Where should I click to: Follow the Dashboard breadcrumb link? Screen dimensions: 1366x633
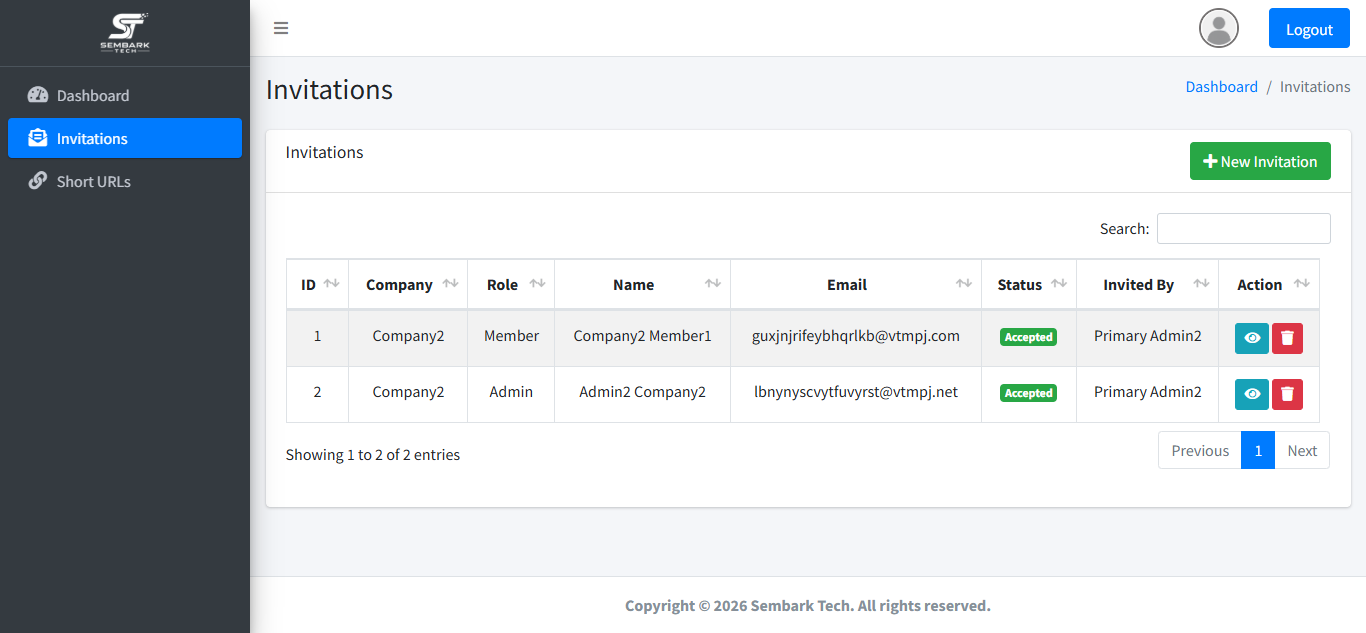pyautogui.click(x=1221, y=87)
